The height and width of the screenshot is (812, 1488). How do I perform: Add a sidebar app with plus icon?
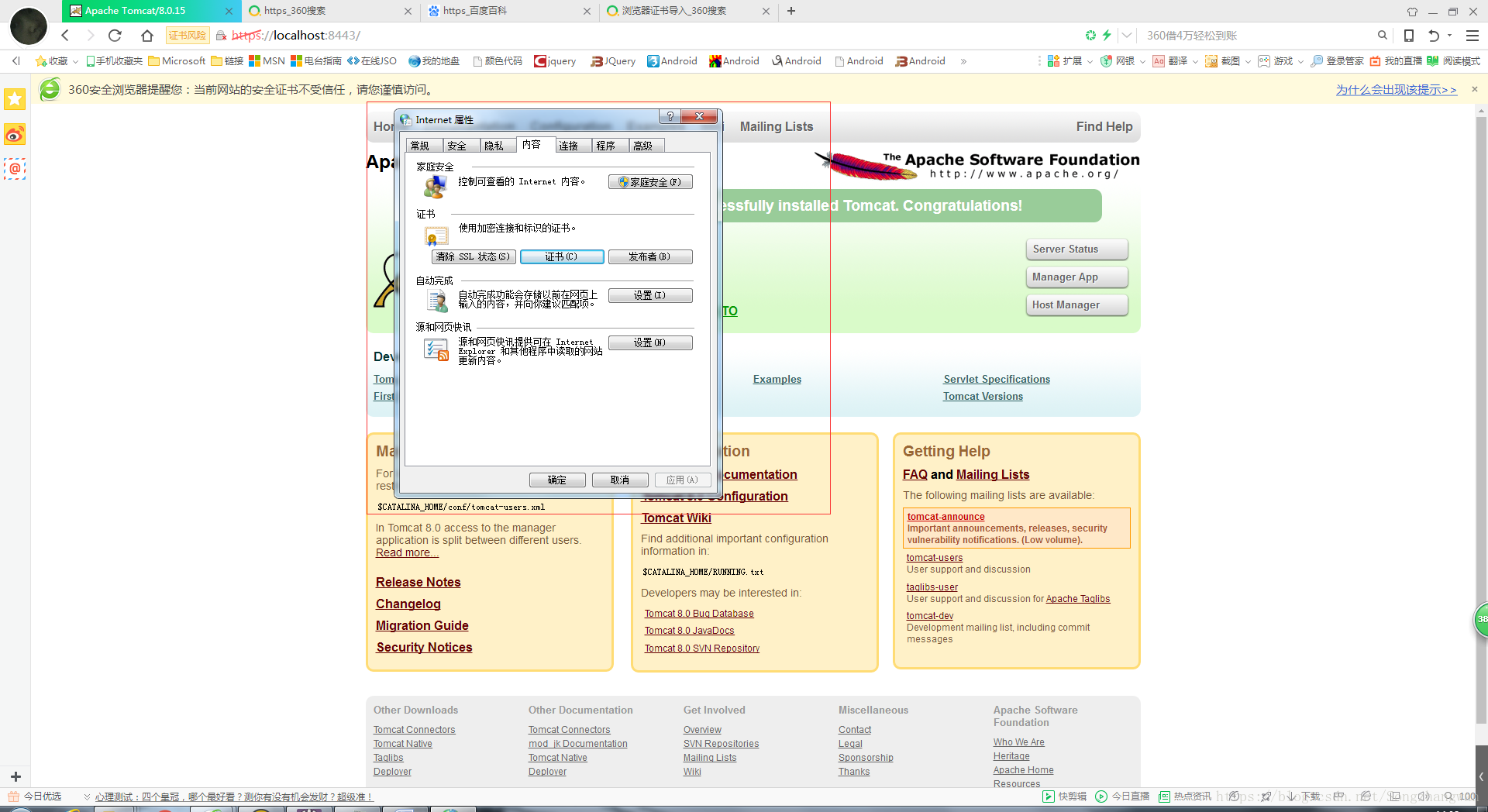coord(15,776)
